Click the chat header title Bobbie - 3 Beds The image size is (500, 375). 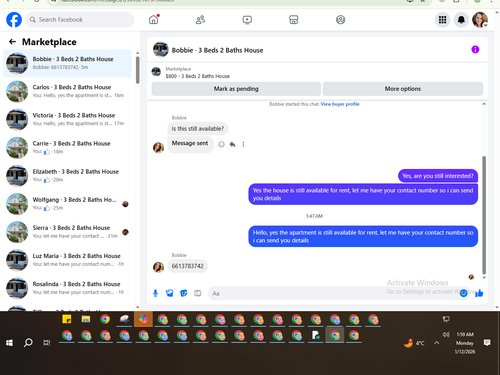[217, 50]
